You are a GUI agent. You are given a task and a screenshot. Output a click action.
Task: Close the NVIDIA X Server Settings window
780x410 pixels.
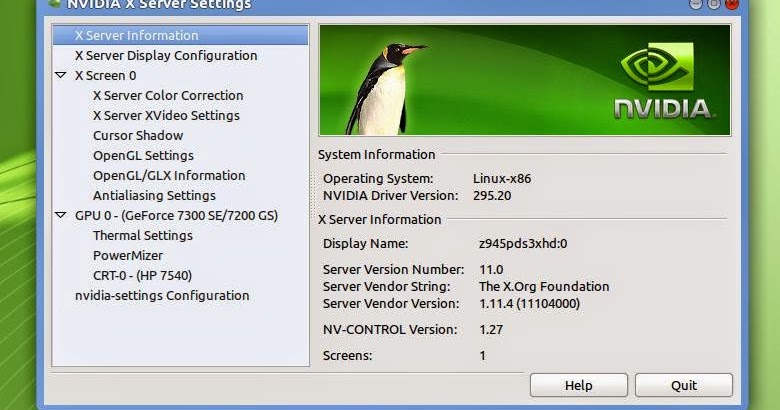[732, 4]
